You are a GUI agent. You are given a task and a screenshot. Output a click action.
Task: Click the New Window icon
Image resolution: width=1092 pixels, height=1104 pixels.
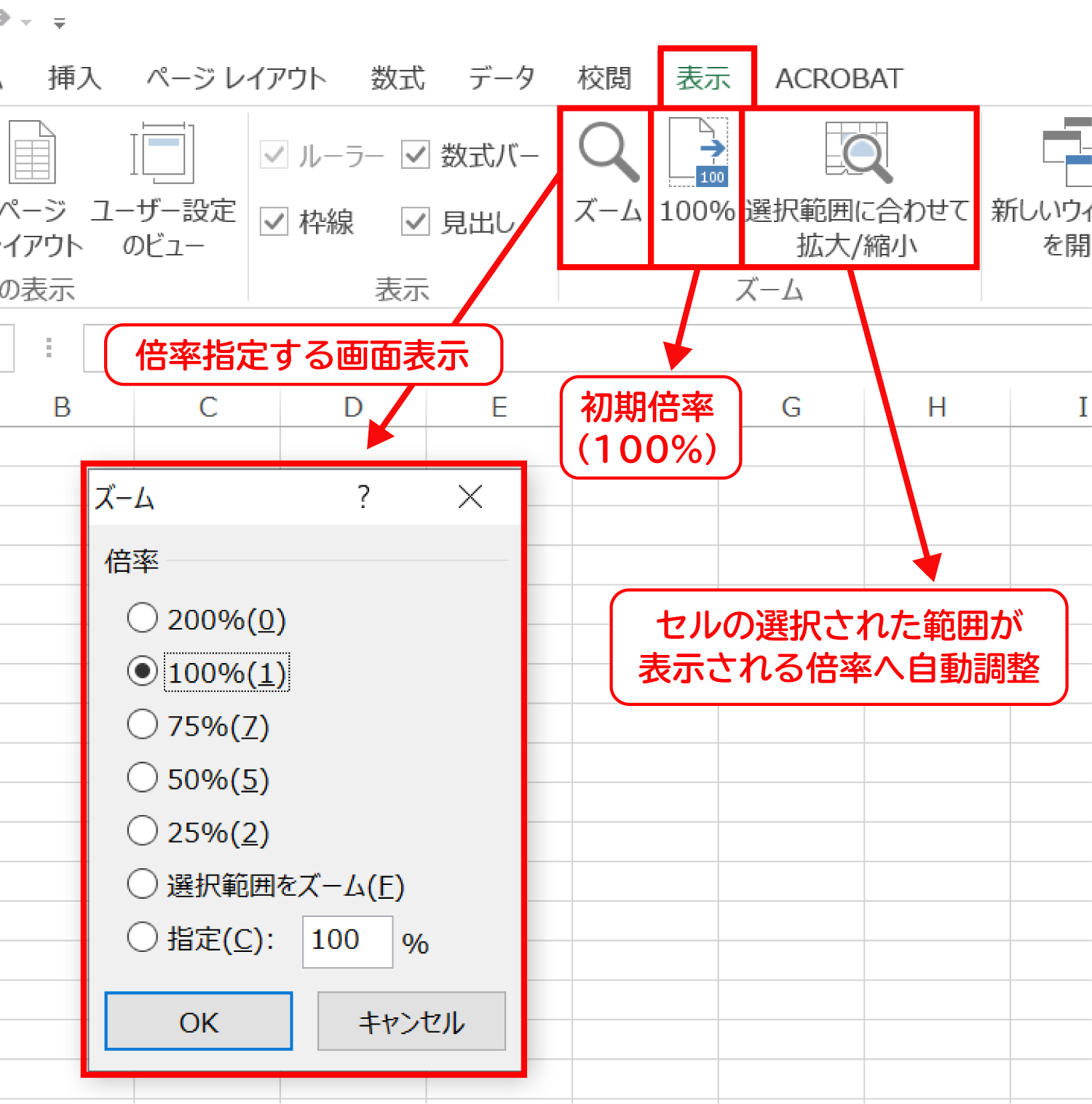[1067, 154]
